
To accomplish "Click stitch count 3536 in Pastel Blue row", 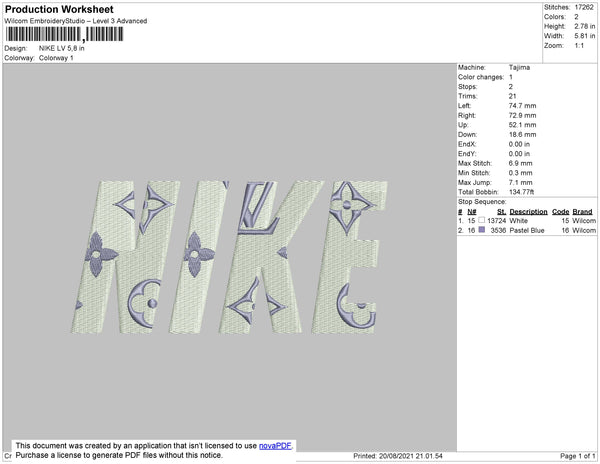I will [498, 230].
